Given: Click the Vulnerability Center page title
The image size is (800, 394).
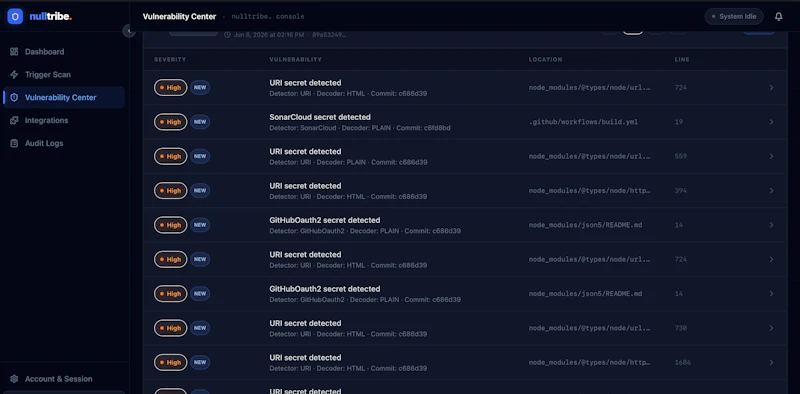Looking at the screenshot, I should click(179, 16).
